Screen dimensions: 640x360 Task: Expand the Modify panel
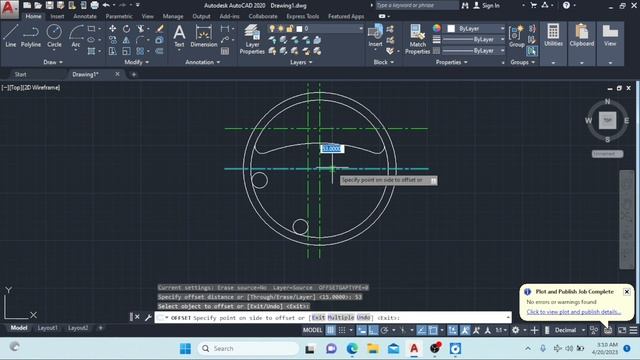click(x=137, y=62)
